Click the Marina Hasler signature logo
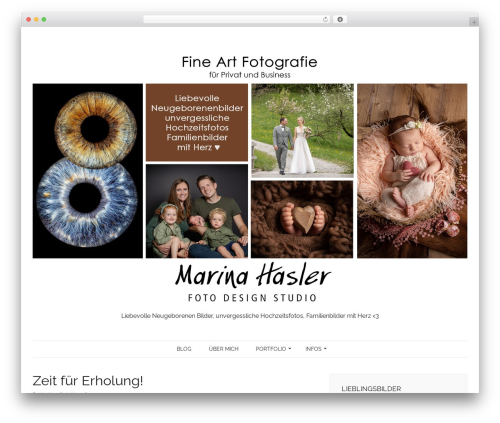The height and width of the screenshot is (423, 500). coord(253,275)
